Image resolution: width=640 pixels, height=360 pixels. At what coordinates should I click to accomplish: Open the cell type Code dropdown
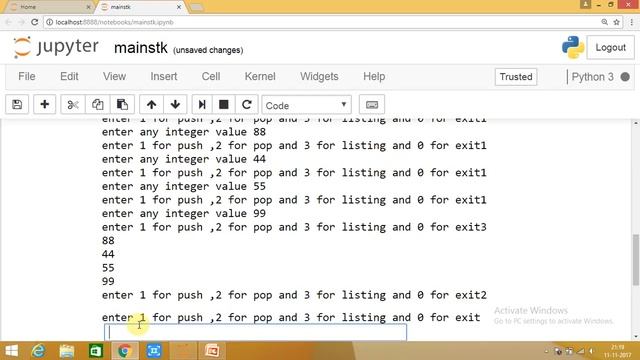(306, 105)
